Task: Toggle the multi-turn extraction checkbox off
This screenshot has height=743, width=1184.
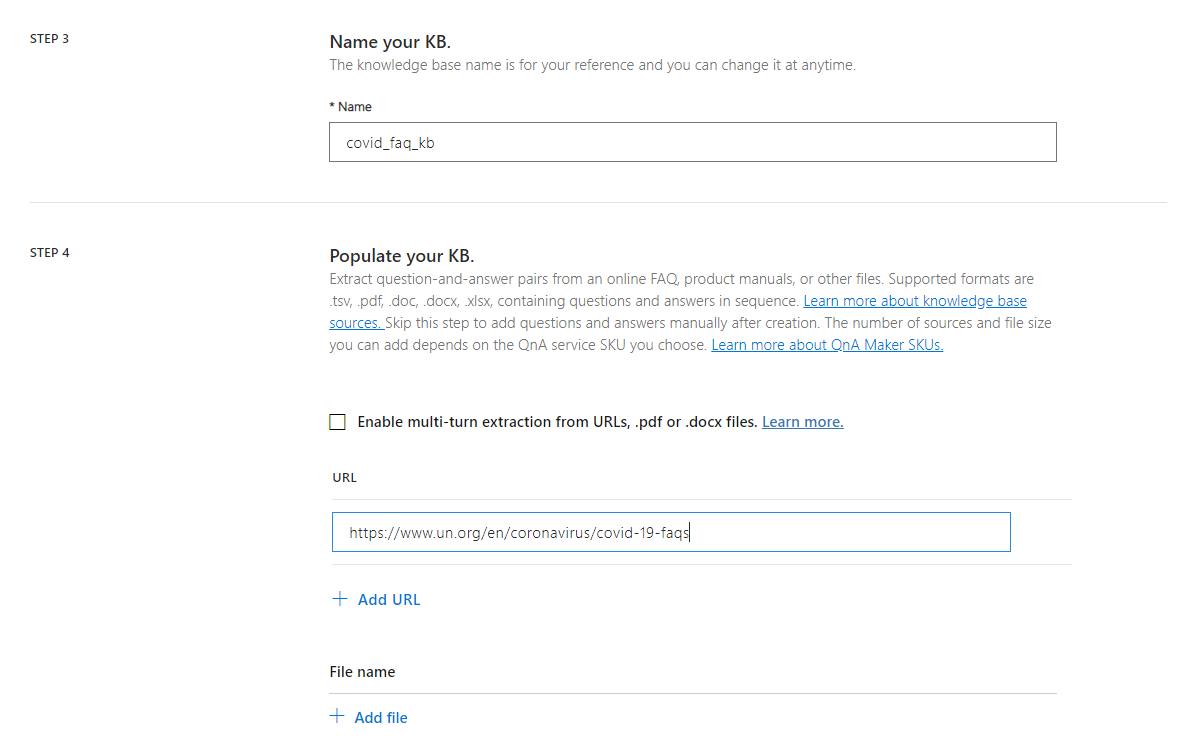Action: 337,421
